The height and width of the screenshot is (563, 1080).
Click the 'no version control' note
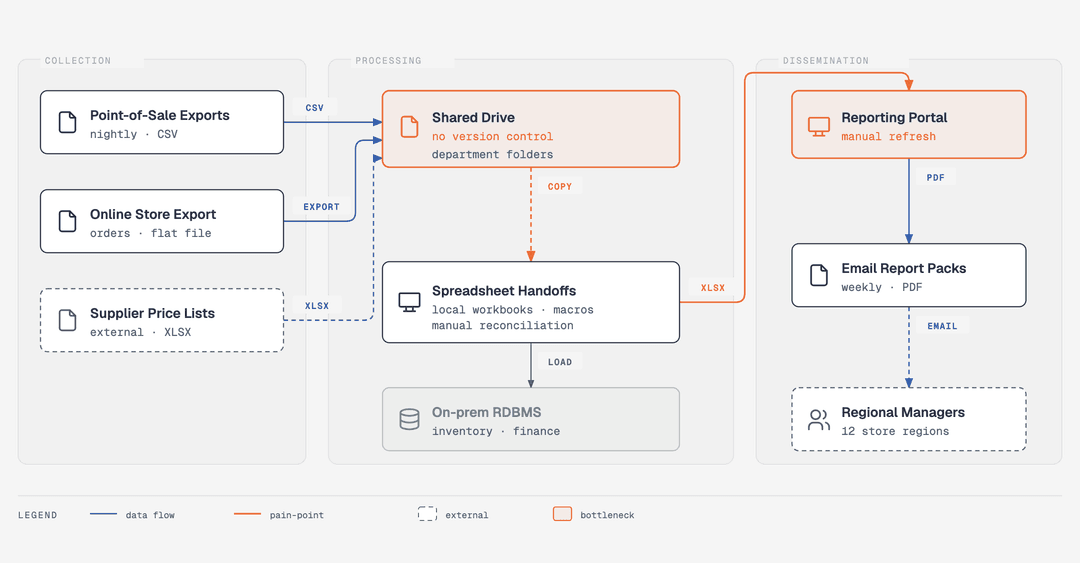pos(492,136)
